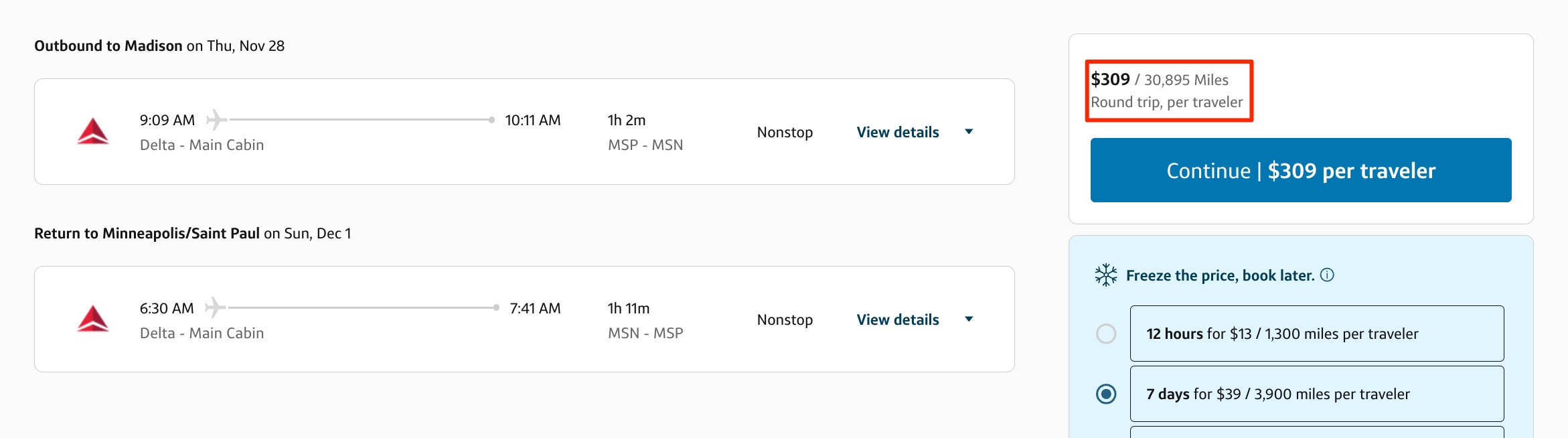Screen dimensions: 1568x438
Task: Open the price freeze info tooltip
Action: point(1329,275)
